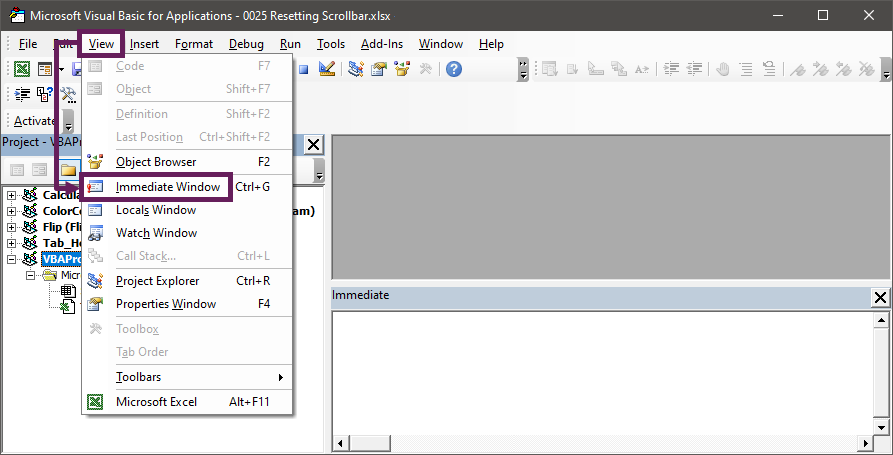Click the Quick Info Edit toolbar icon
Image resolution: width=893 pixels, height=455 pixels.
pos(596,69)
